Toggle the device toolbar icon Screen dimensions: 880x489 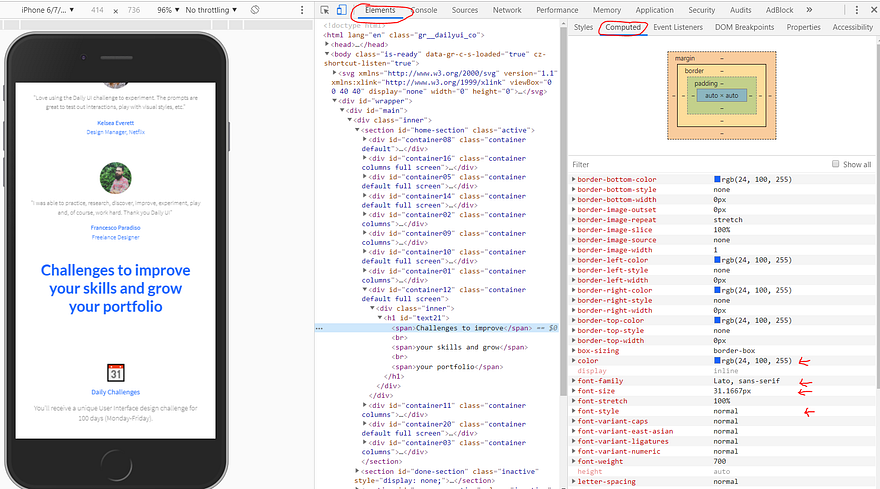pyautogui.click(x=341, y=10)
